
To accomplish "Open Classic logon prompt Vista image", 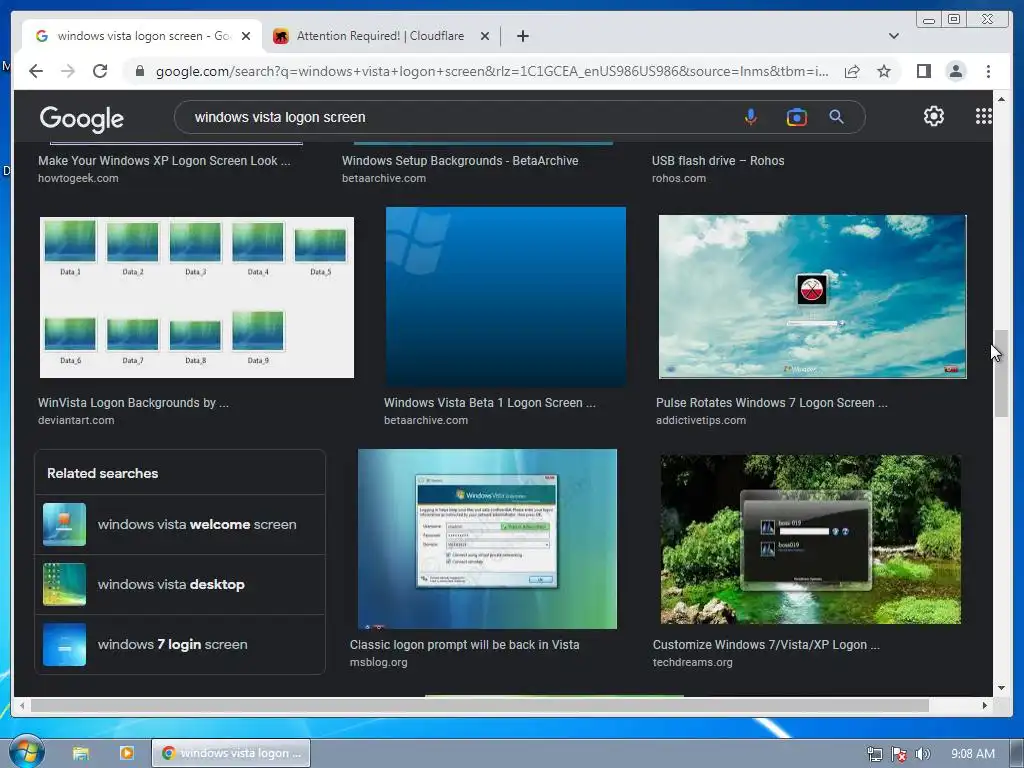I will [x=487, y=539].
